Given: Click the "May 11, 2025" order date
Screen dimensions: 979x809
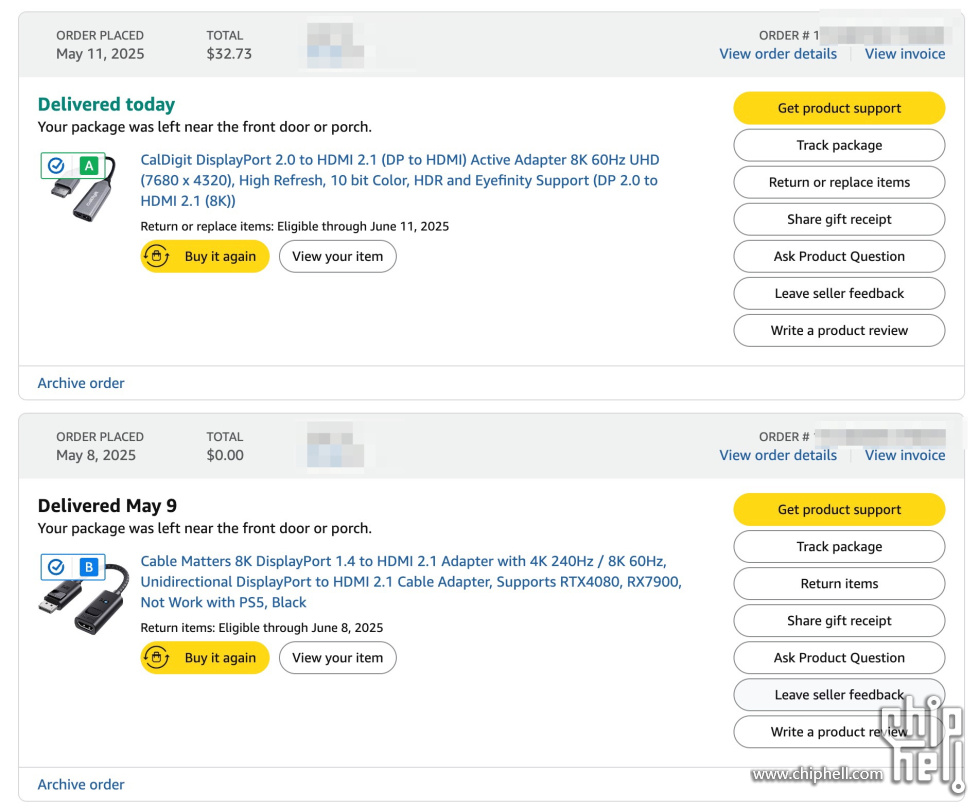Looking at the screenshot, I should pos(100,54).
